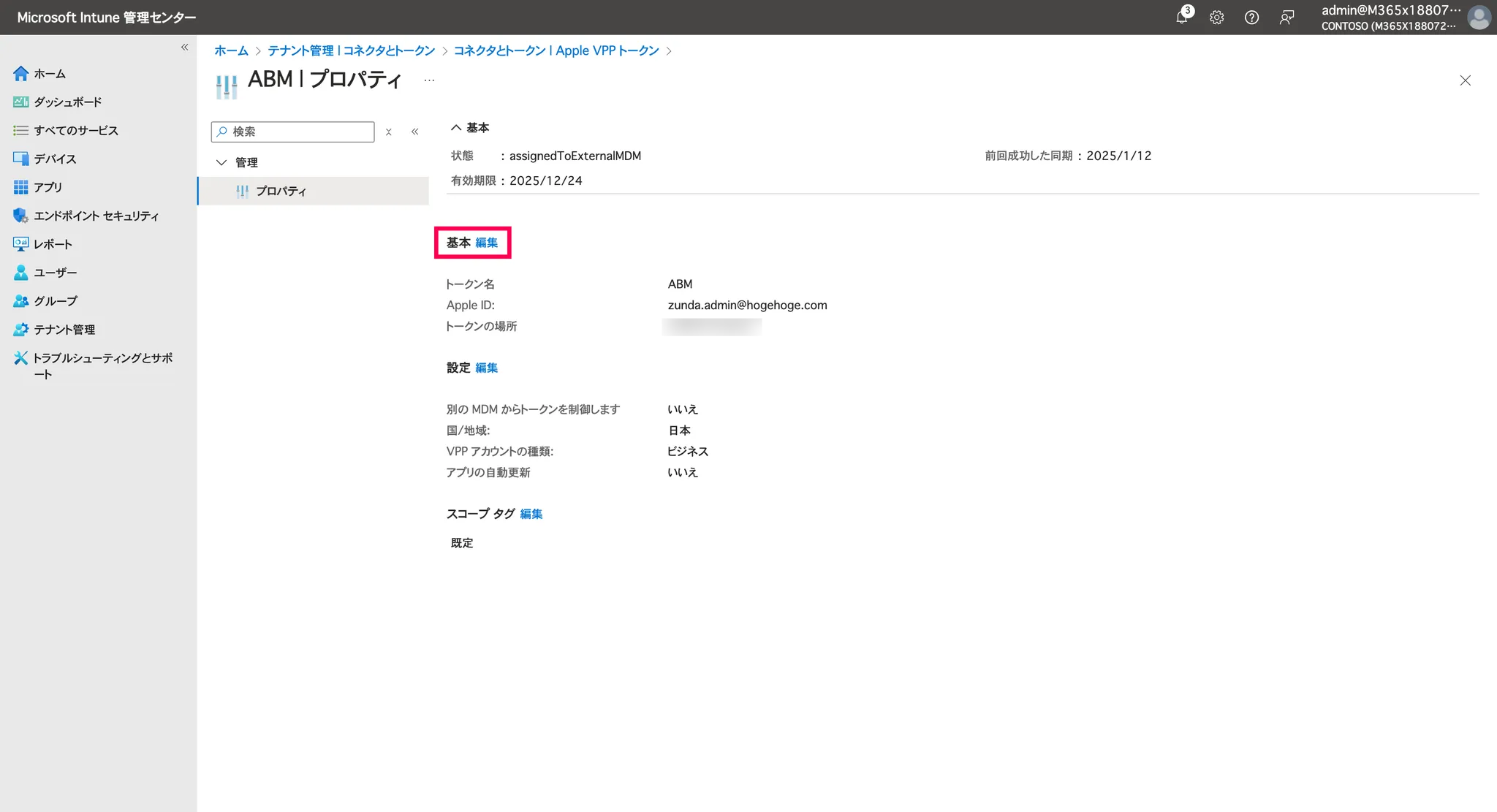Open エンドポイント セキュリティ from sidebar
Image resolution: width=1497 pixels, height=812 pixels.
pos(96,216)
